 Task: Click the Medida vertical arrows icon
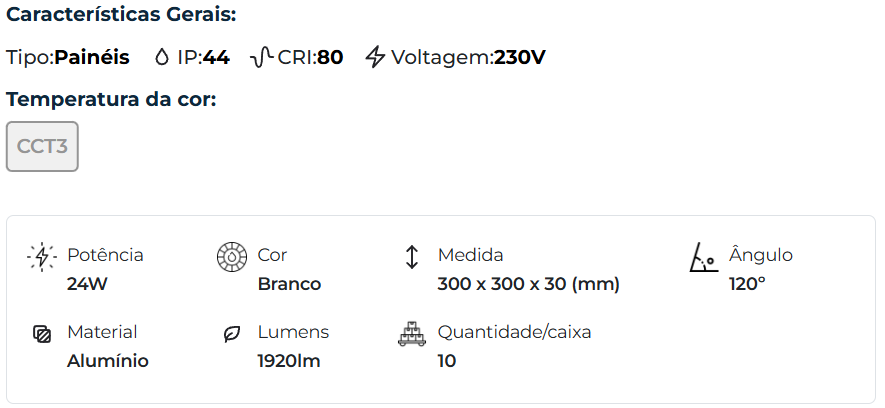point(412,257)
